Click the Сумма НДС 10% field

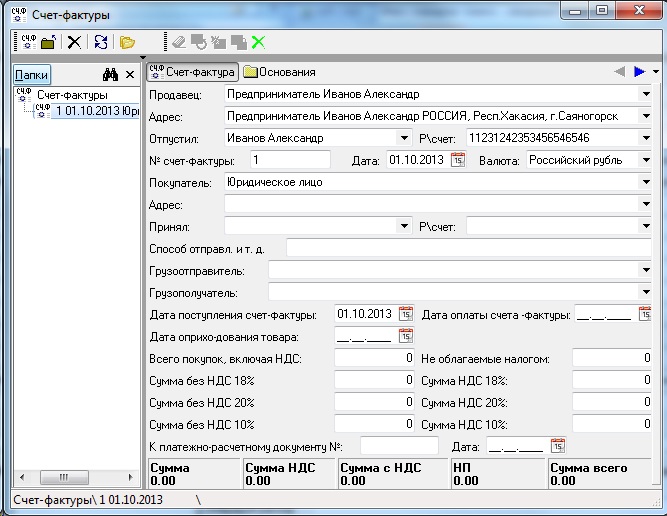(612, 424)
